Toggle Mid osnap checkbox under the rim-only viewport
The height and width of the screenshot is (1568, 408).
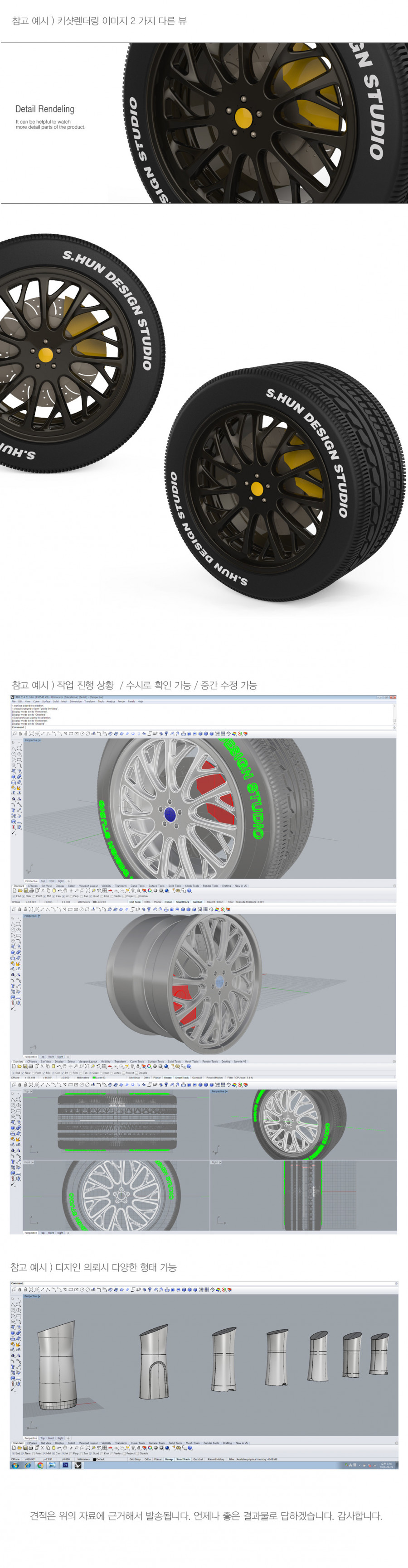[44, 1072]
